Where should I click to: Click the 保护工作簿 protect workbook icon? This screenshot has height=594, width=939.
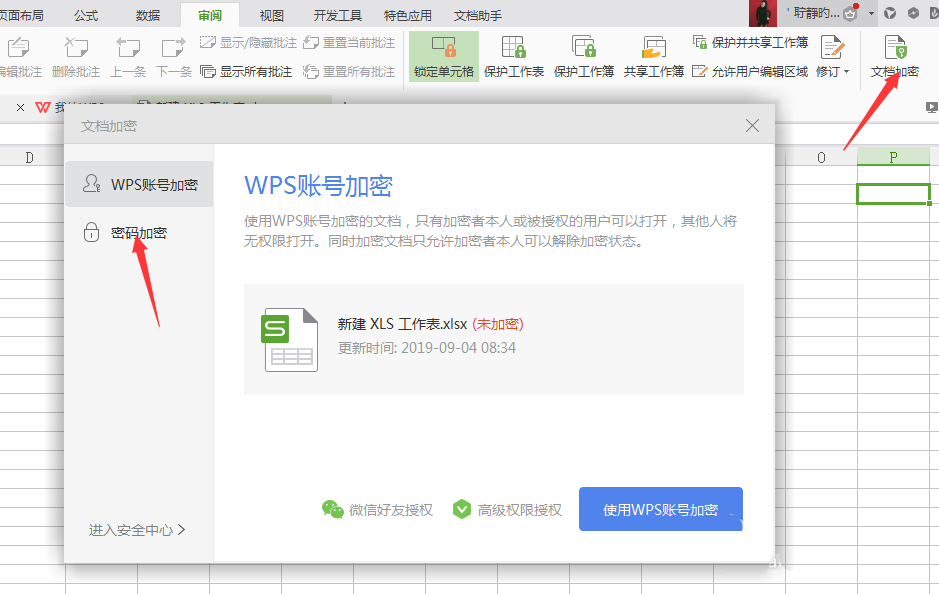click(584, 47)
